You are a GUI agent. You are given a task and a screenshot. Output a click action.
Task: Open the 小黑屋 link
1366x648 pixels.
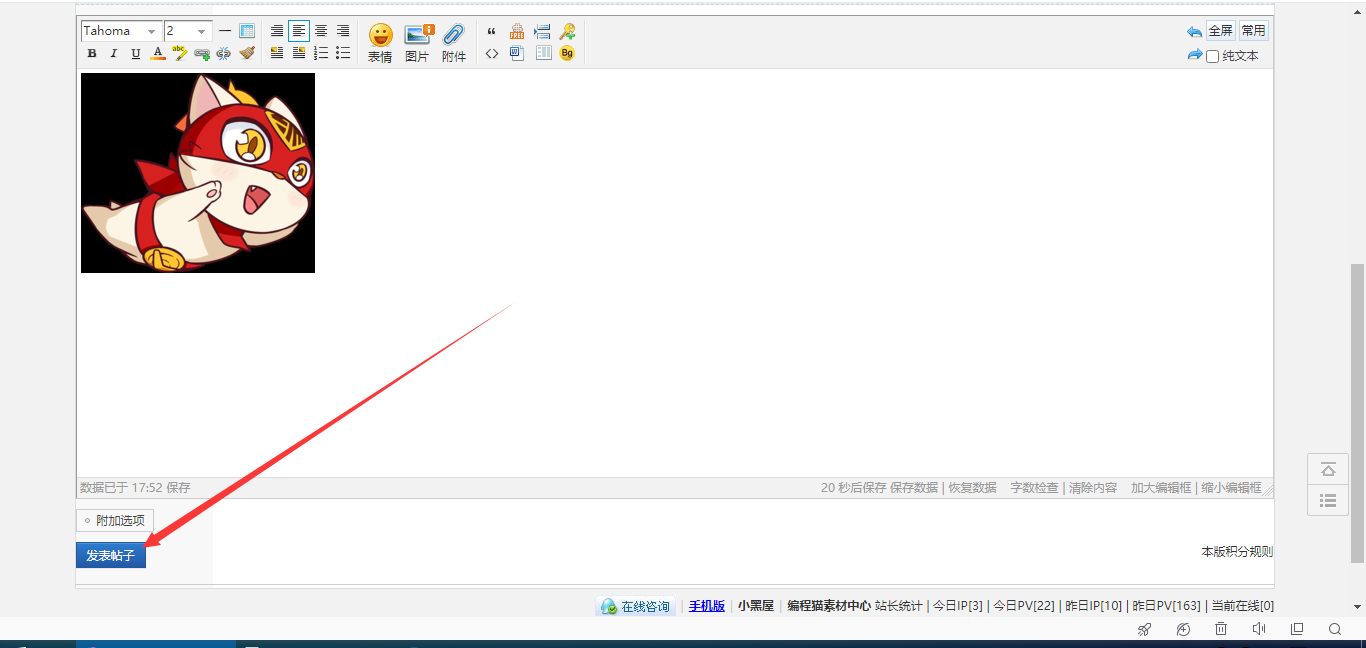point(756,606)
